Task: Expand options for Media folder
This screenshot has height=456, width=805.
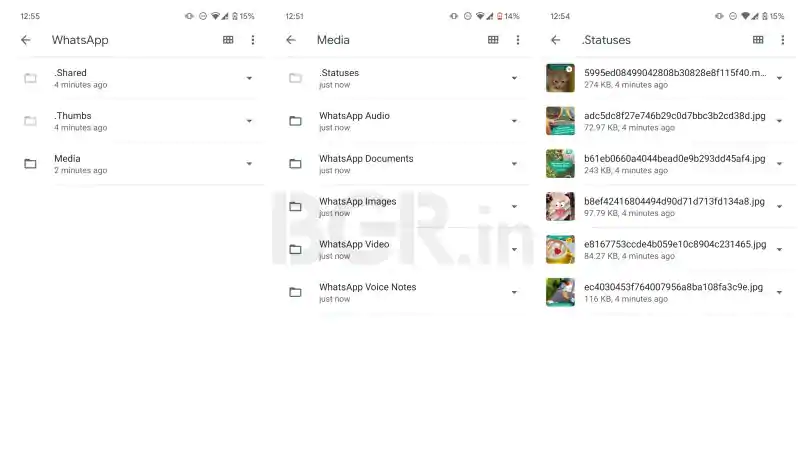Action: click(249, 164)
